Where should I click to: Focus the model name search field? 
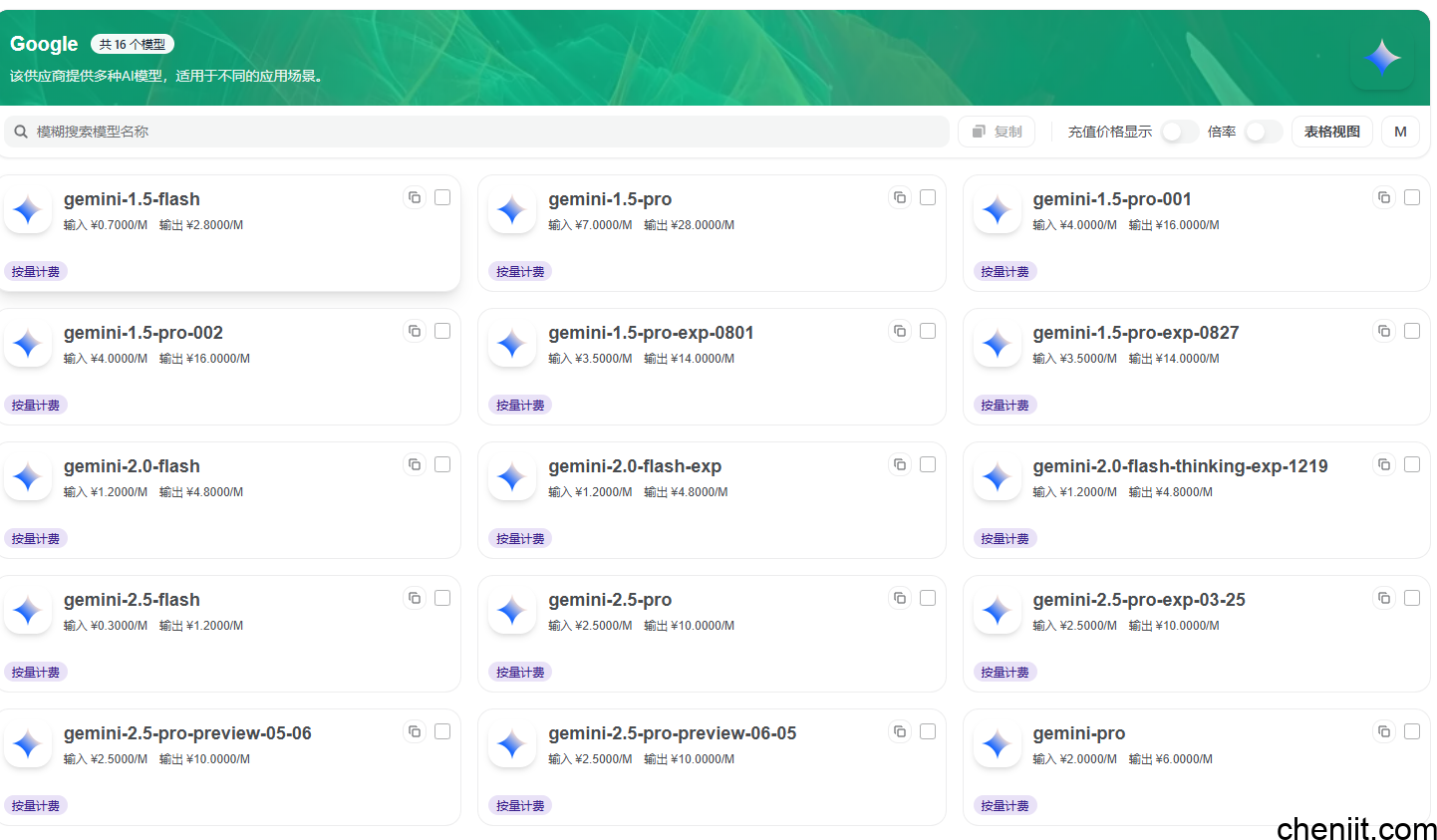click(x=478, y=132)
